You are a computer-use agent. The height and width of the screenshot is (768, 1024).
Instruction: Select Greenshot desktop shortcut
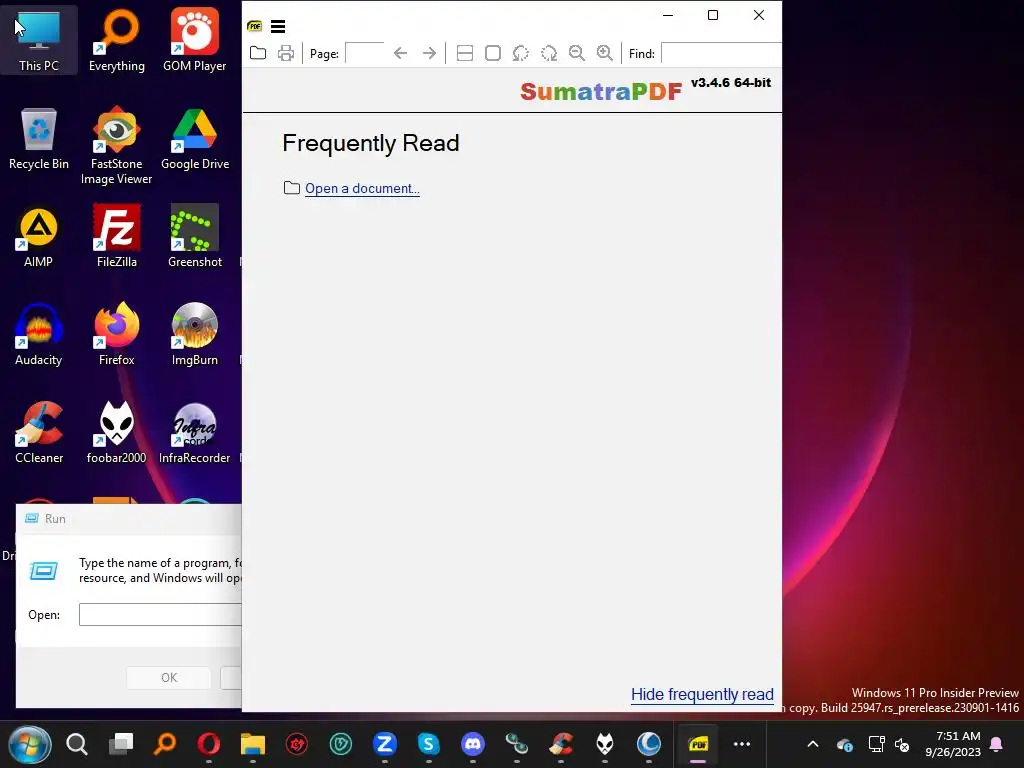click(x=195, y=237)
